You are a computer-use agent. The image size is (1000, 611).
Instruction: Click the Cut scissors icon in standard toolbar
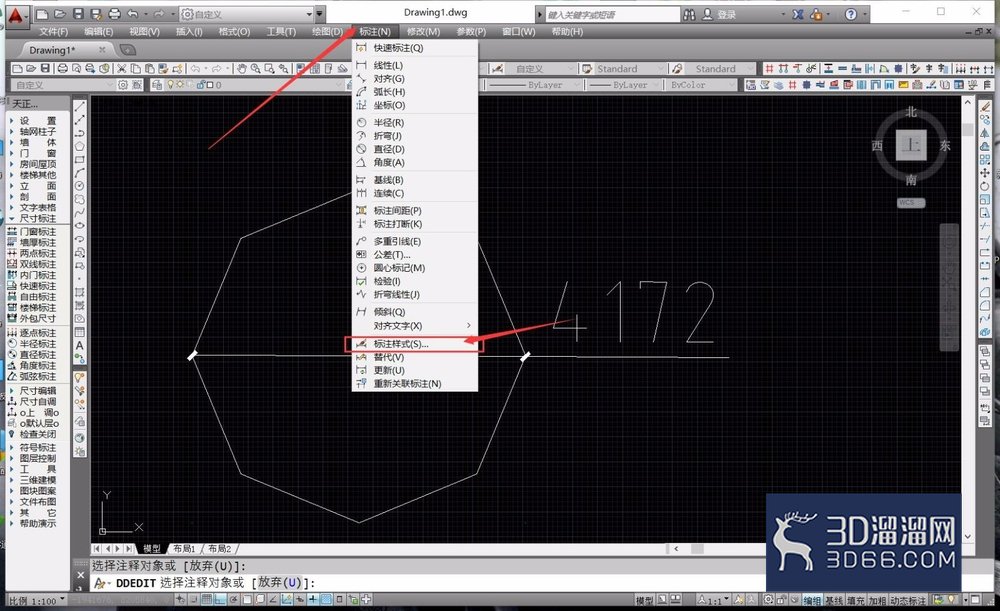[x=121, y=68]
